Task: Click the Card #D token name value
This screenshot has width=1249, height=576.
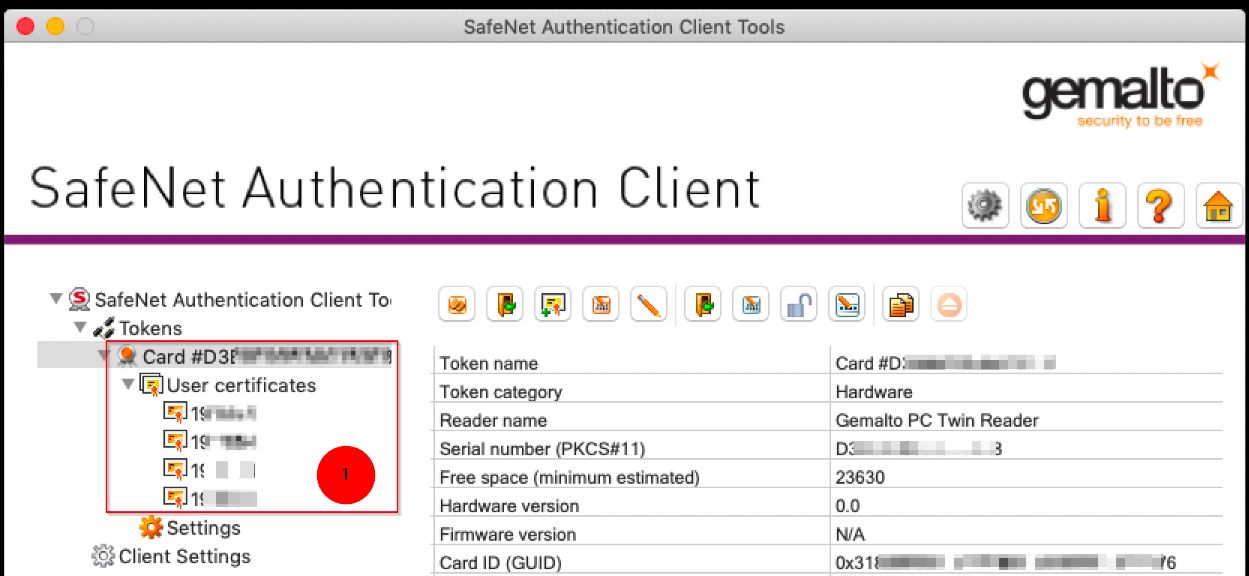Action: pyautogui.click(x=945, y=363)
